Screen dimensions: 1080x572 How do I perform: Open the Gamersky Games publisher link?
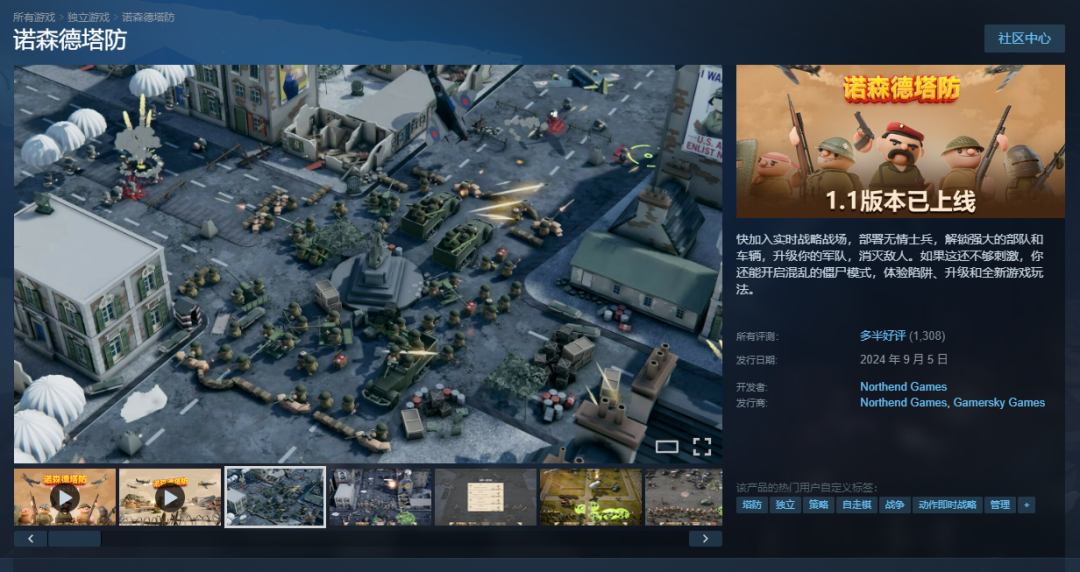click(999, 402)
